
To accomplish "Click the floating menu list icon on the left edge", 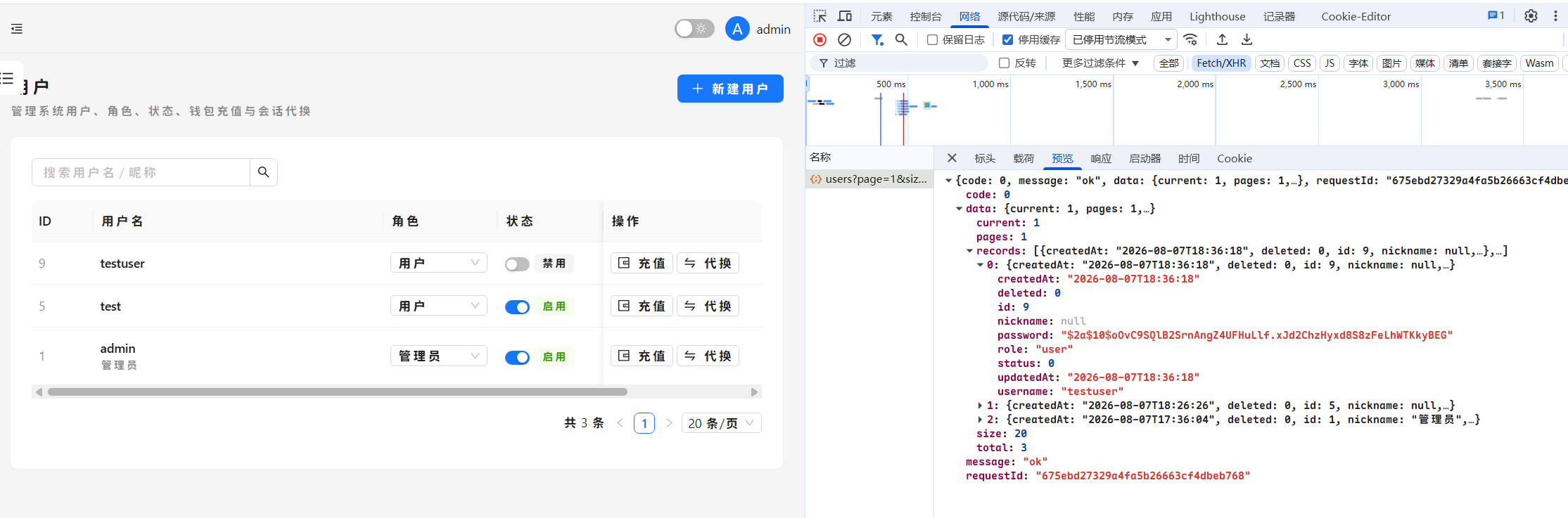I will [x=8, y=78].
